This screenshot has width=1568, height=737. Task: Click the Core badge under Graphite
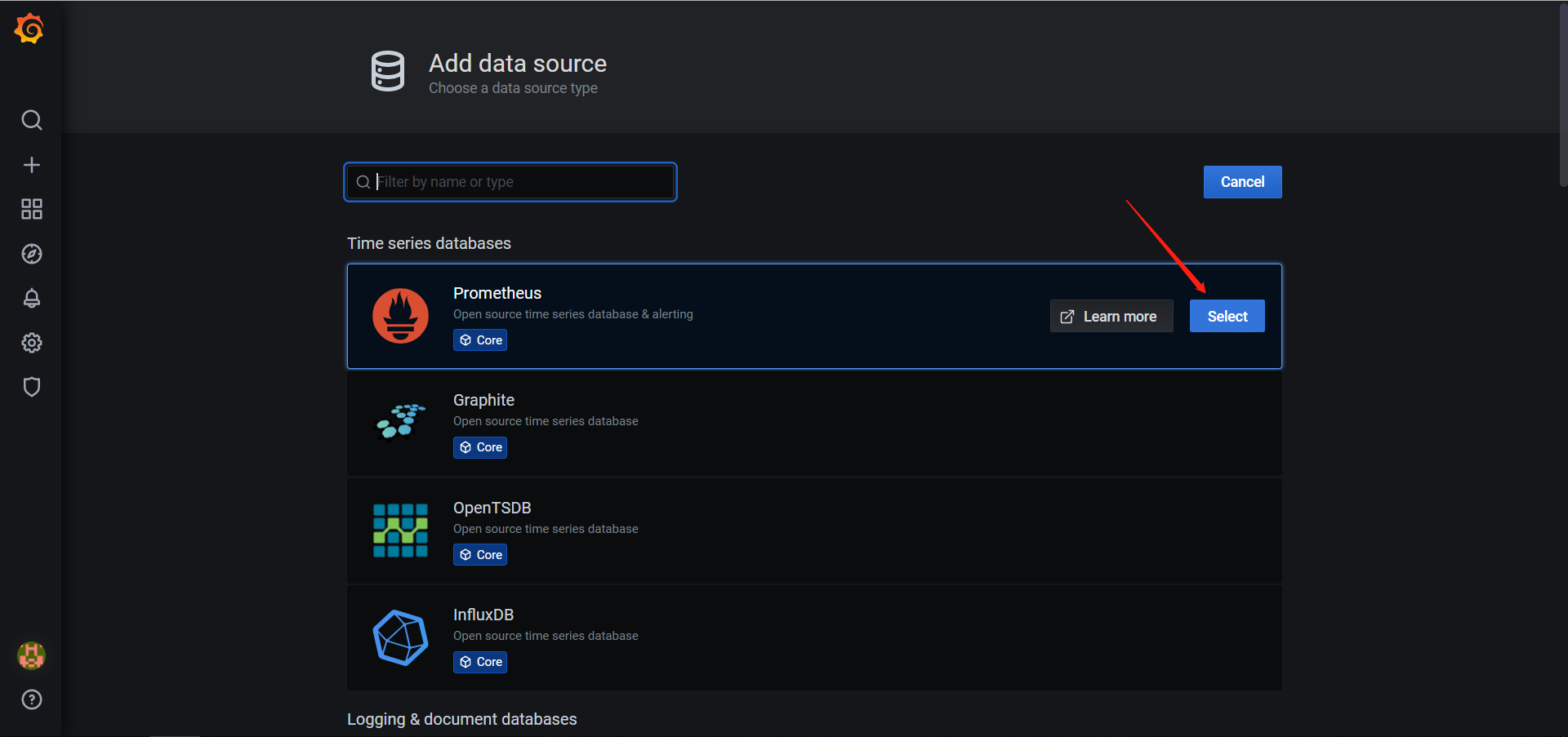[x=480, y=447]
